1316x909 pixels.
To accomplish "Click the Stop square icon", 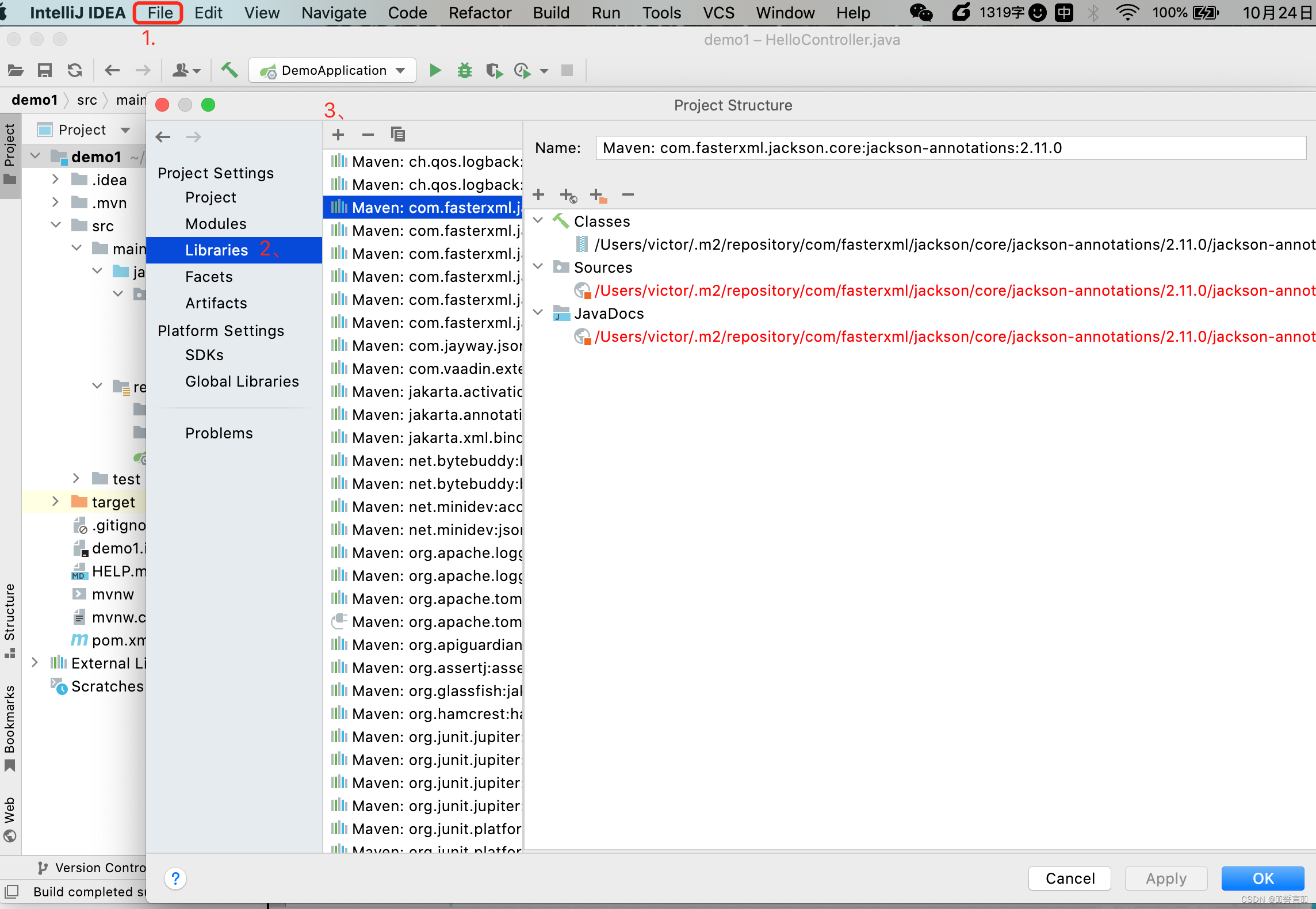I will (567, 70).
